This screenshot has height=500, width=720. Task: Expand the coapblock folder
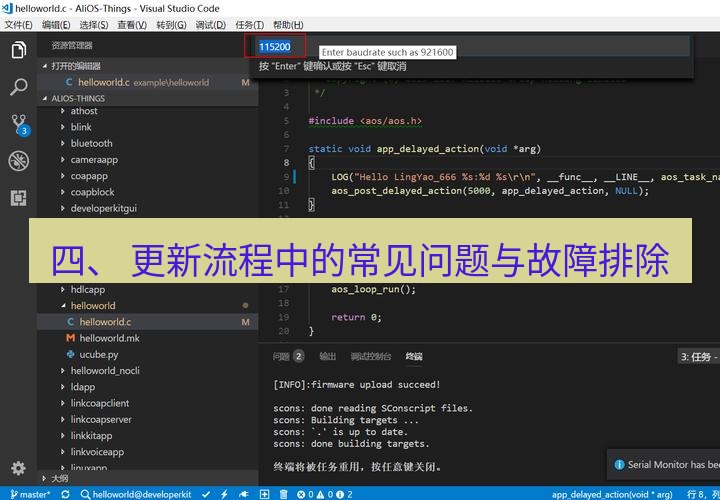[x=92, y=192]
